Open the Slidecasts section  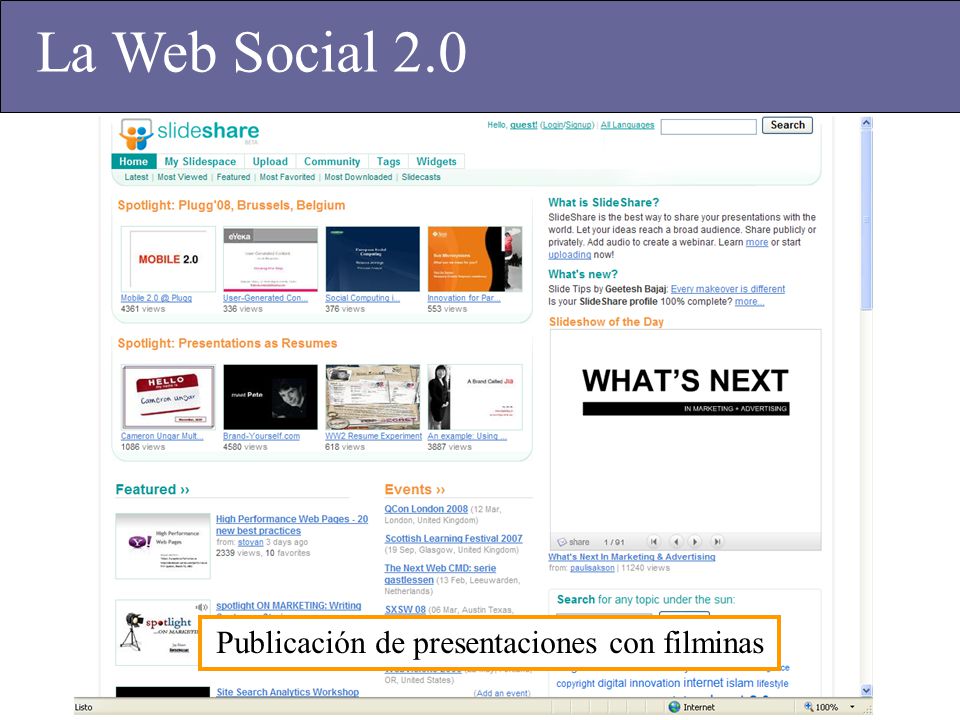coord(421,177)
